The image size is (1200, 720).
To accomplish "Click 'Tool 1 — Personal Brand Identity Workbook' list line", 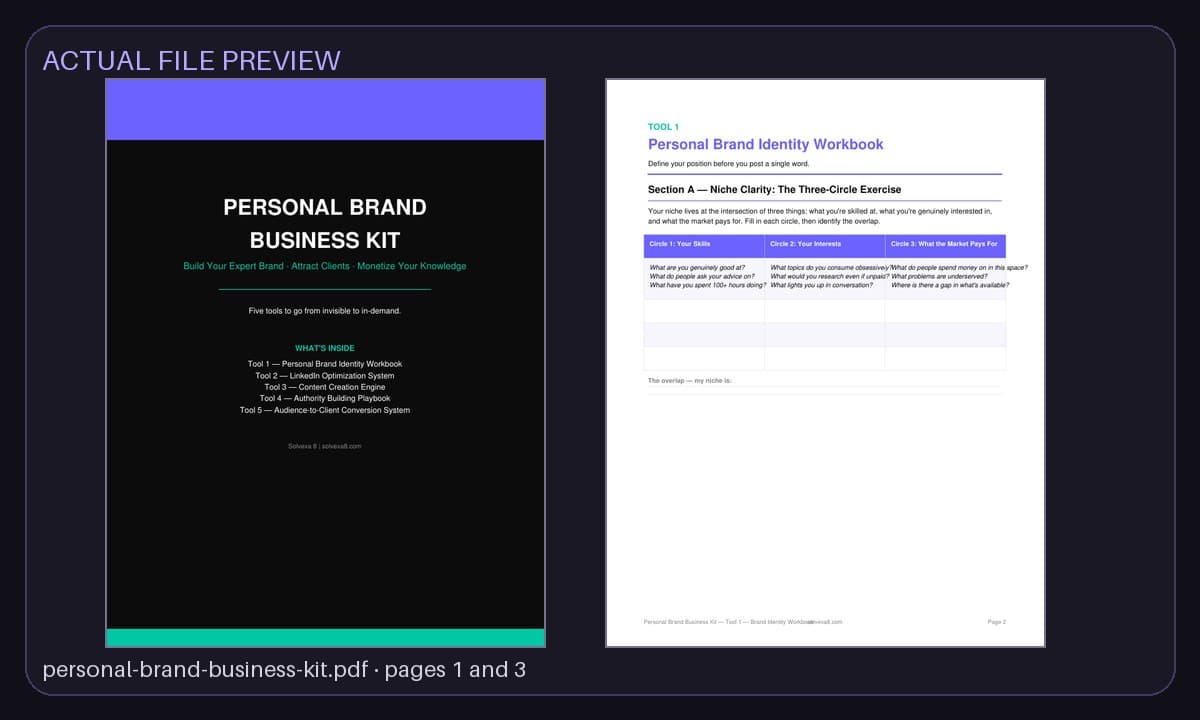I will [x=325, y=364].
